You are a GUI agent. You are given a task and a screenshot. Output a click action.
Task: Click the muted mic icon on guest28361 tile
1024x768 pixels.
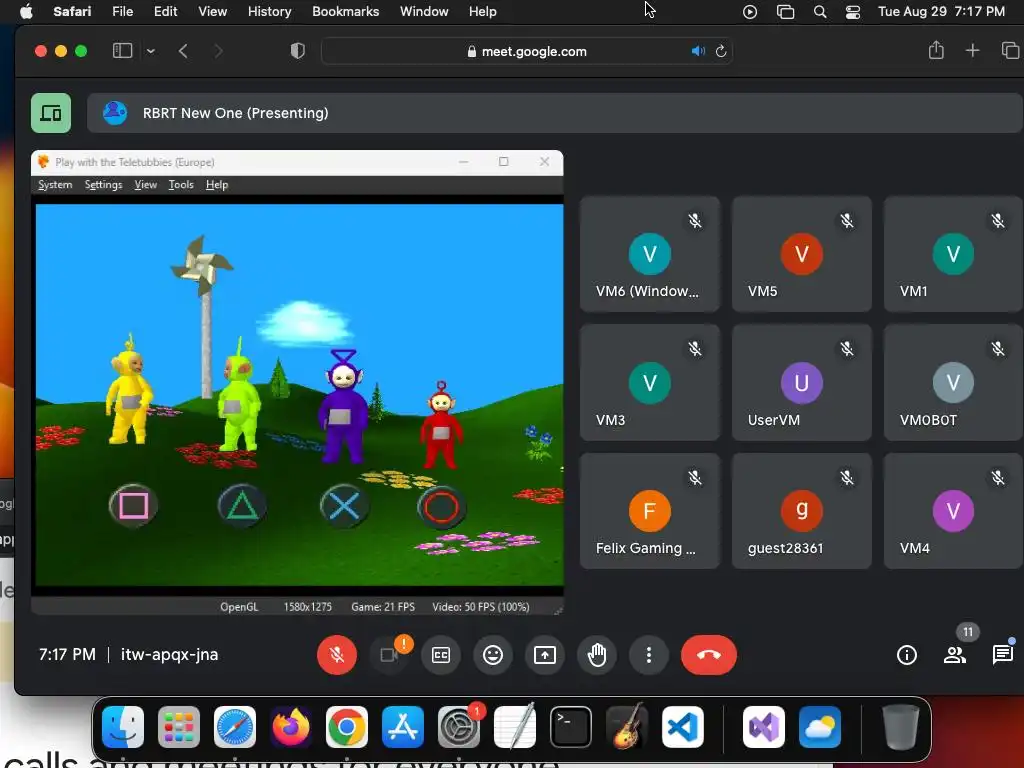(x=847, y=478)
